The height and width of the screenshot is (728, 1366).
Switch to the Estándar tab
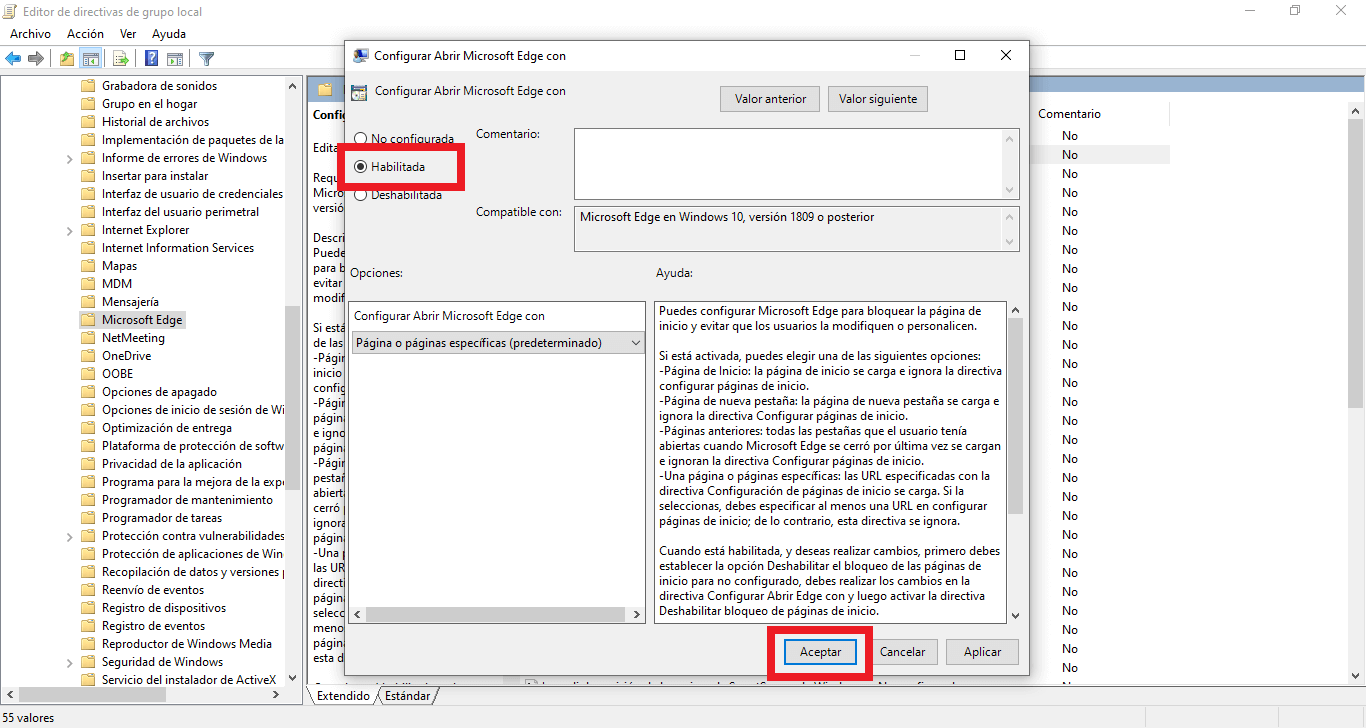click(408, 696)
